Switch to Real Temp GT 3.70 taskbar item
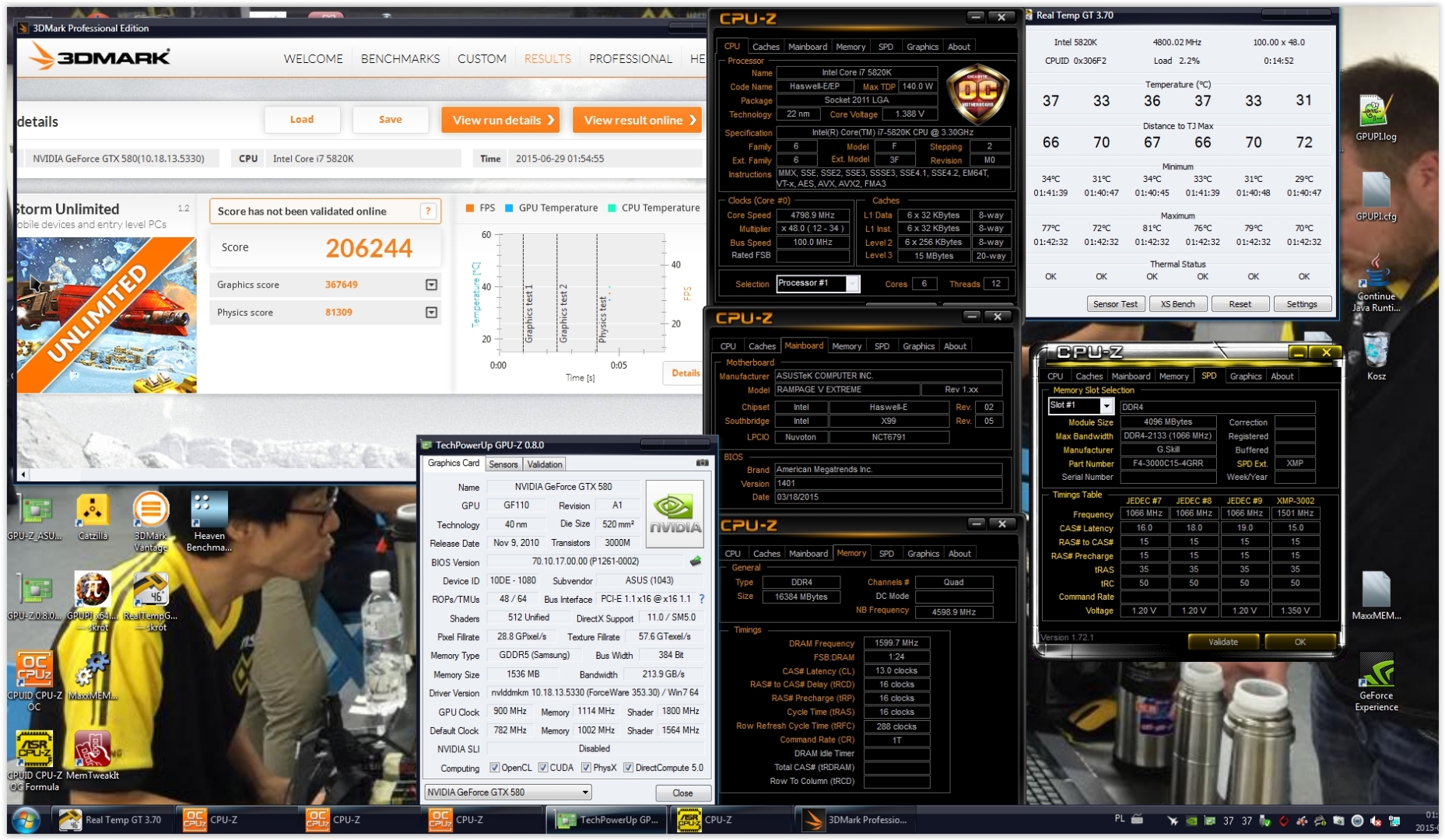This screenshot has height=840, width=1445. pyautogui.click(x=112, y=820)
